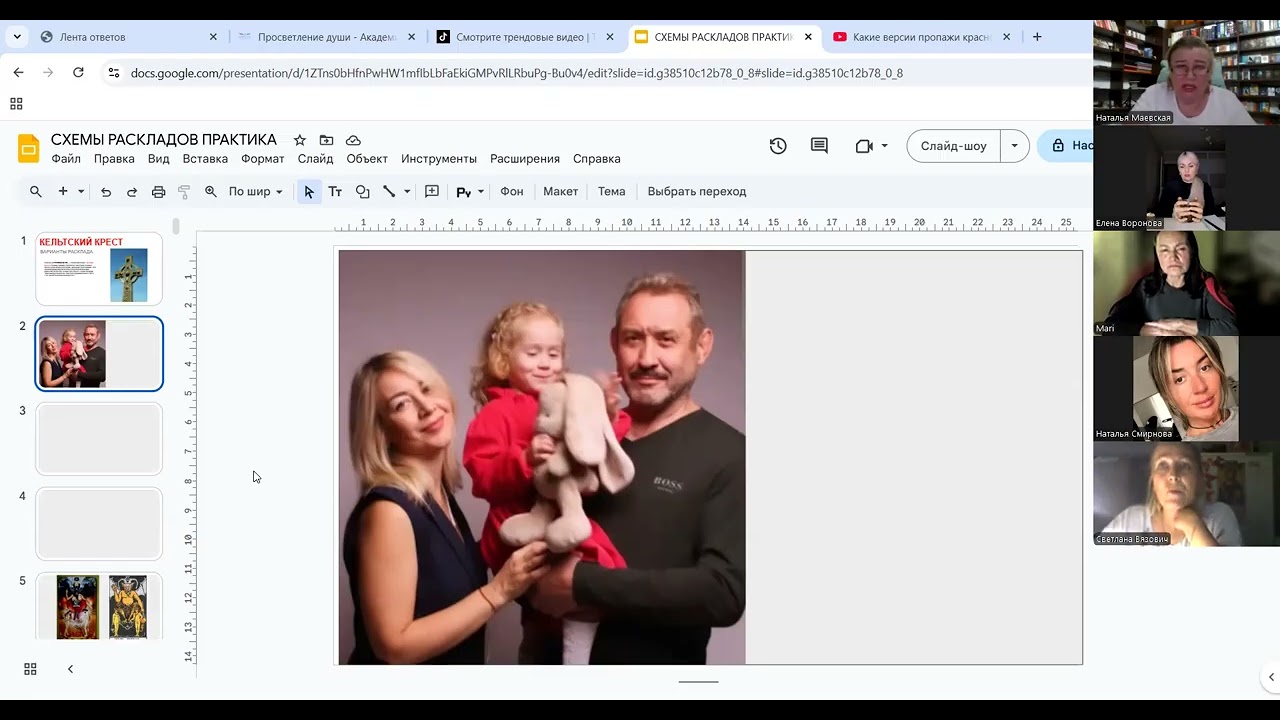Open the 'Справка' menu
Image resolution: width=1280 pixels, height=720 pixels.
coord(597,159)
